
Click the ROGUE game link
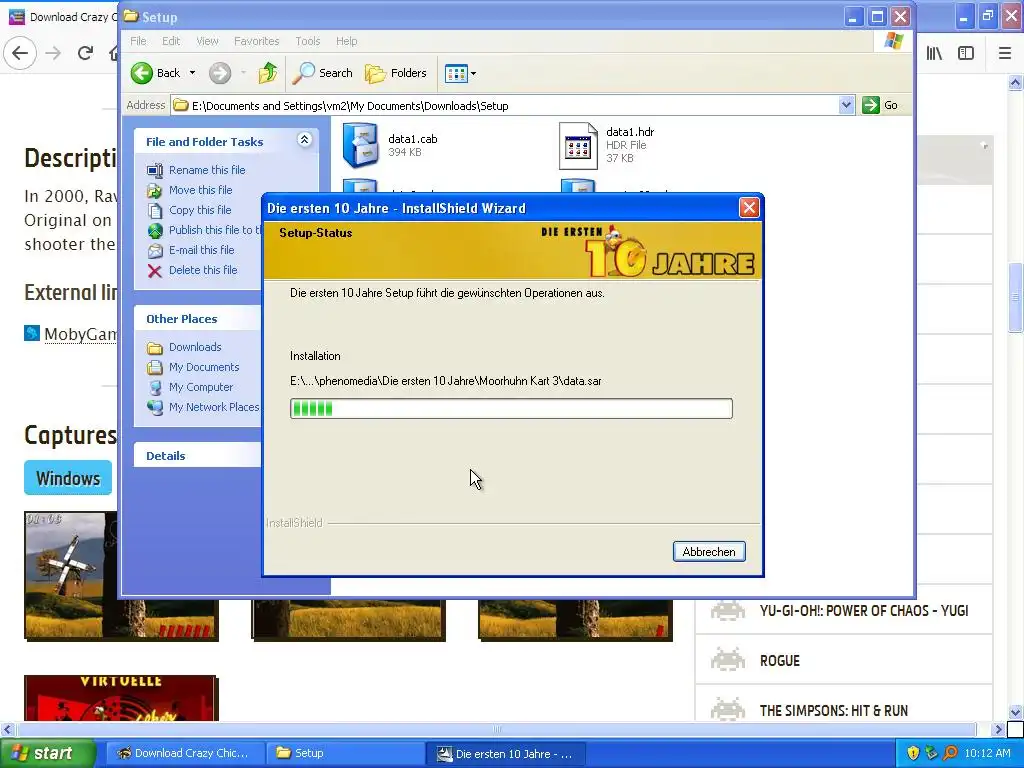[780, 661]
